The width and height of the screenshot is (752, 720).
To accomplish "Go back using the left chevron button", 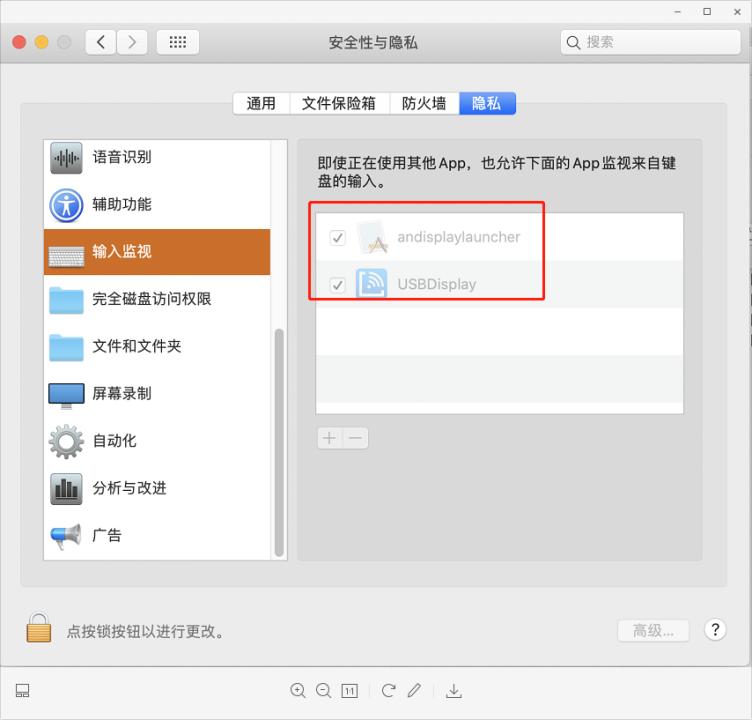I will [100, 42].
